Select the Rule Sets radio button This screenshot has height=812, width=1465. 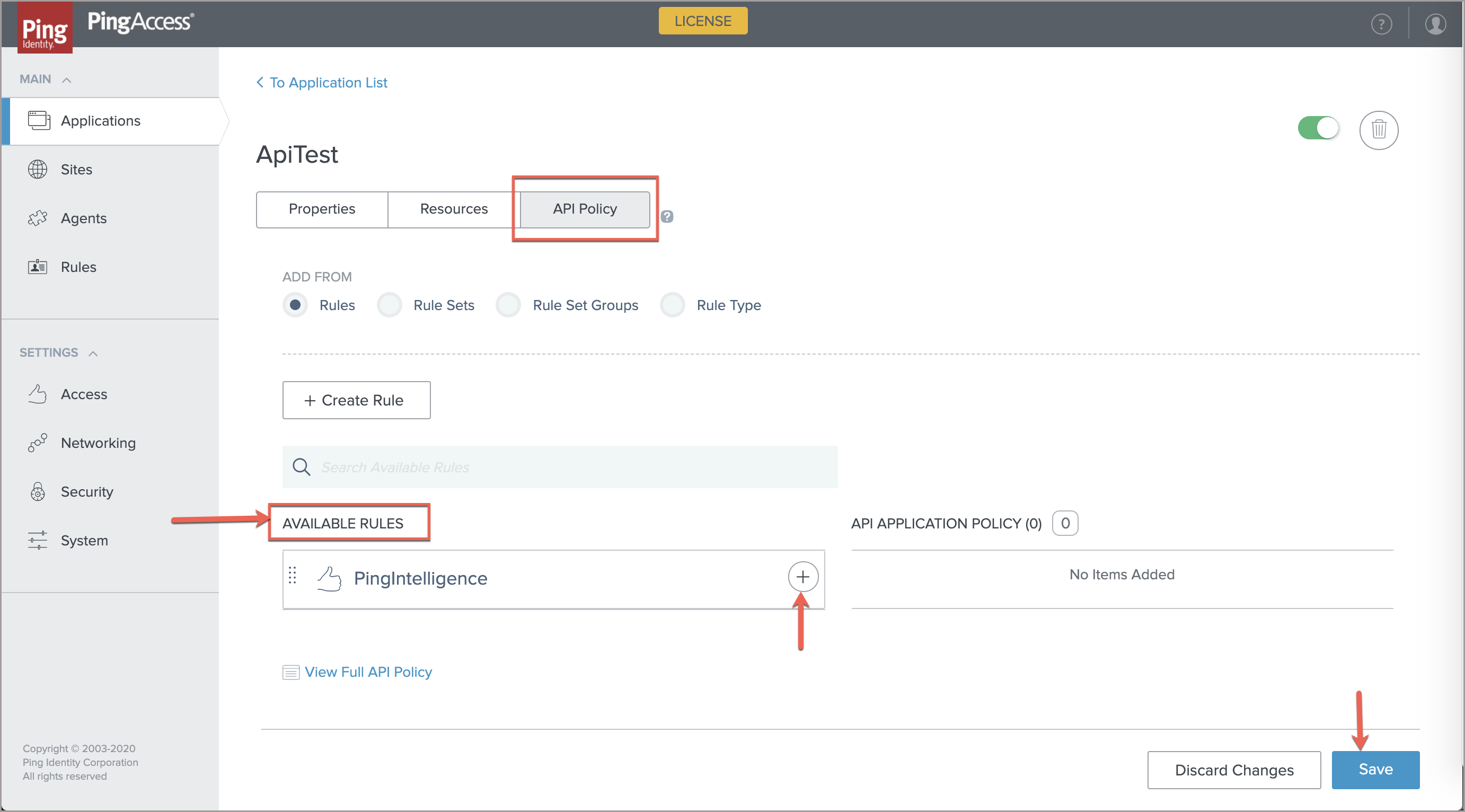(388, 305)
